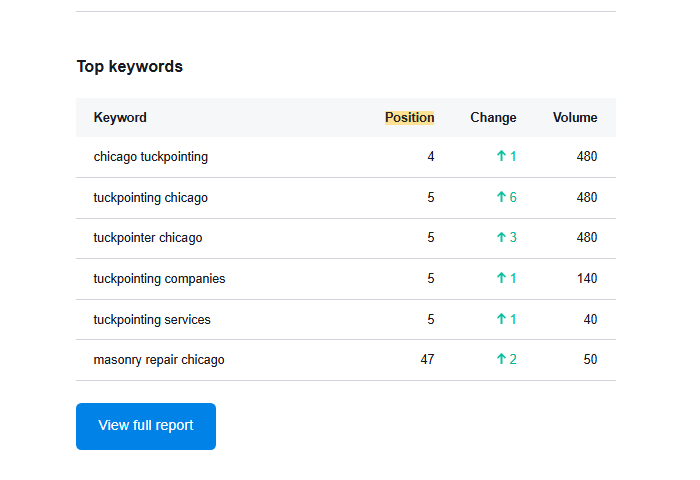The image size is (700, 480).
Task: Click position 5 in tuckpointer chicago row
Action: 430,238
